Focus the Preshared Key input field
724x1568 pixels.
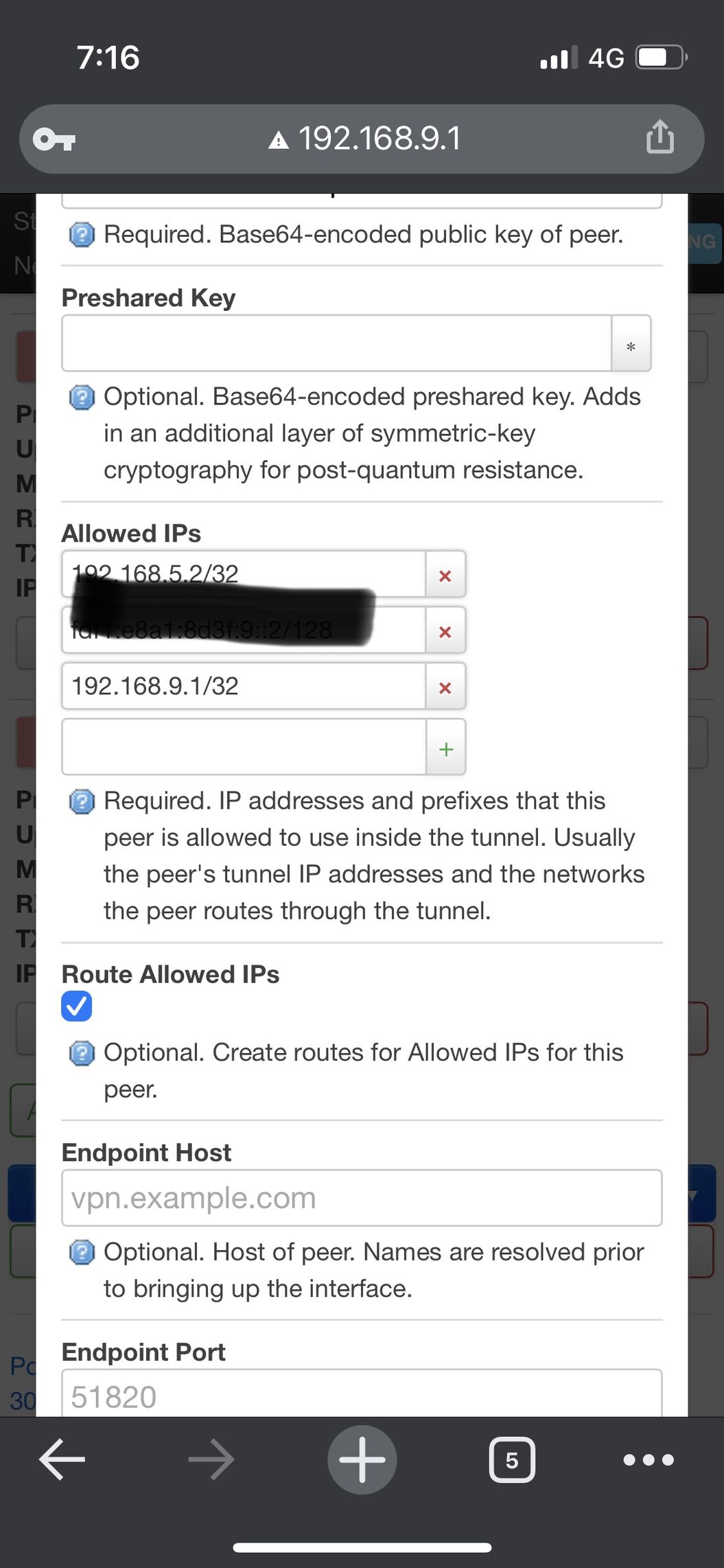(x=337, y=344)
